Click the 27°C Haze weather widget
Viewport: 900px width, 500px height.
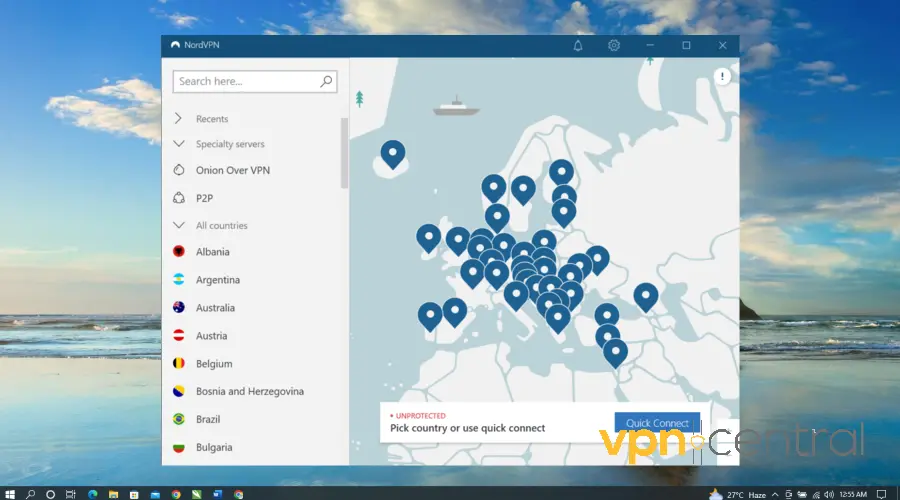[738, 494]
